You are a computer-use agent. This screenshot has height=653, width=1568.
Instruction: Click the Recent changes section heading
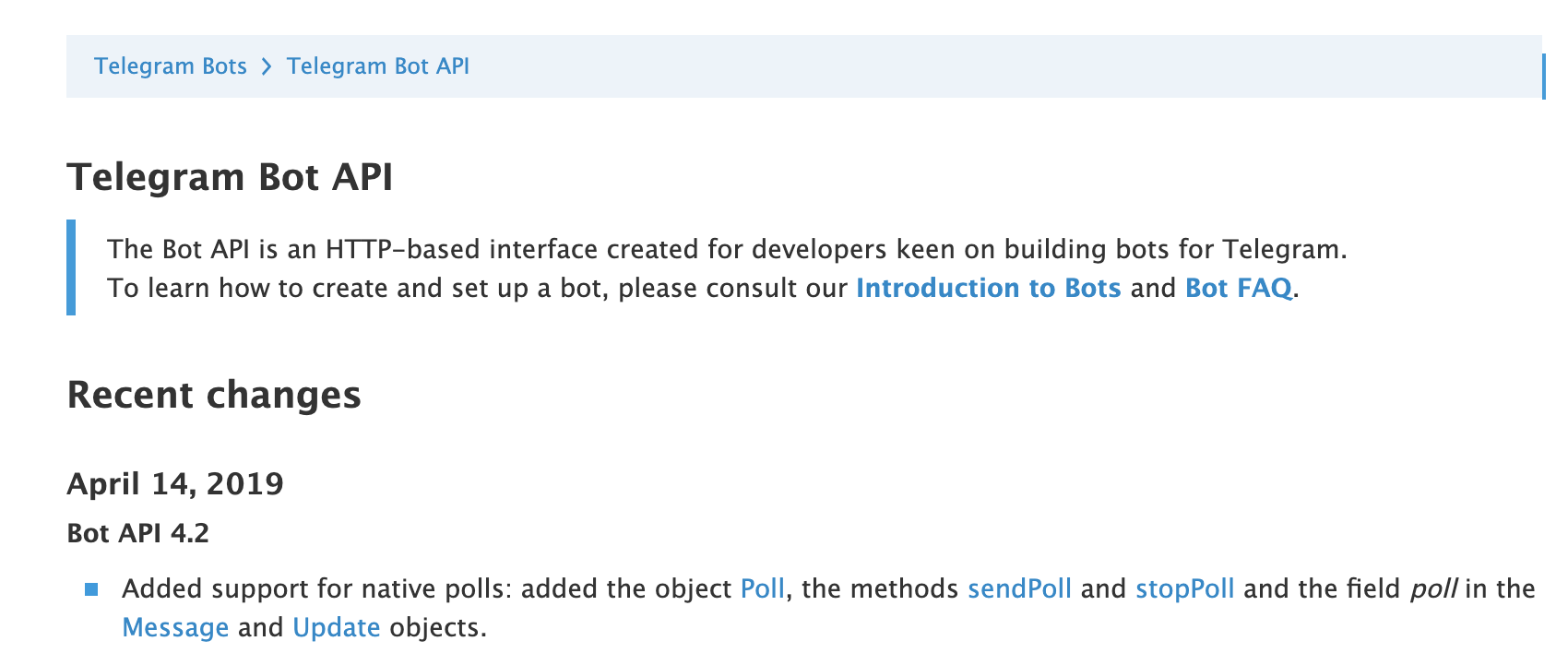coord(214,395)
